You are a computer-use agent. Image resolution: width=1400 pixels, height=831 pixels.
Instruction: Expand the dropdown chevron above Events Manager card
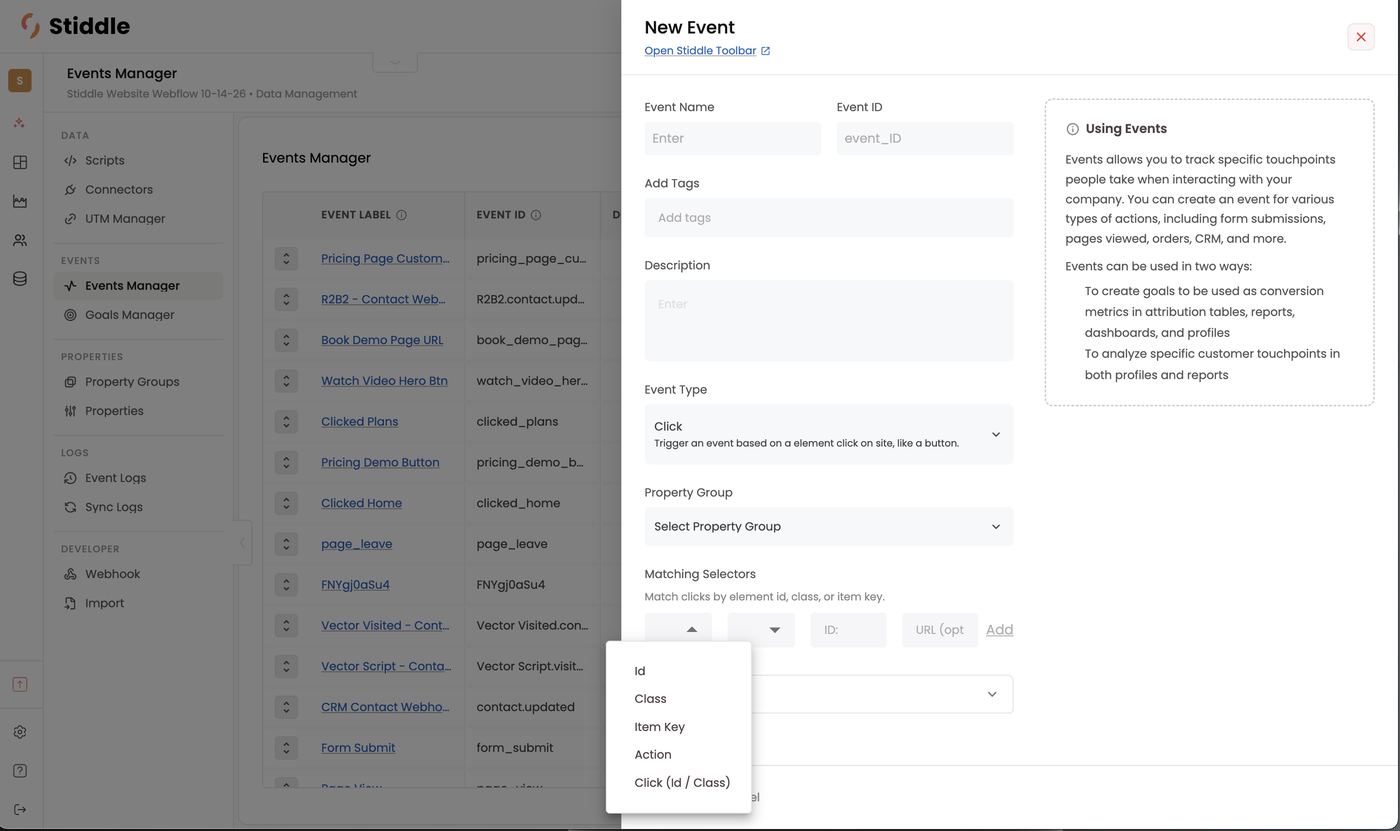pyautogui.click(x=395, y=61)
